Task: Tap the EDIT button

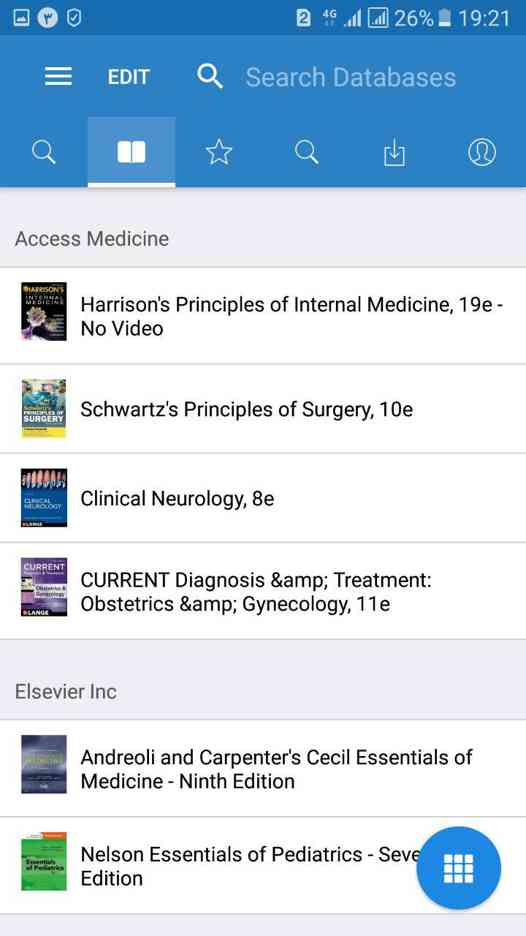Action: point(128,77)
